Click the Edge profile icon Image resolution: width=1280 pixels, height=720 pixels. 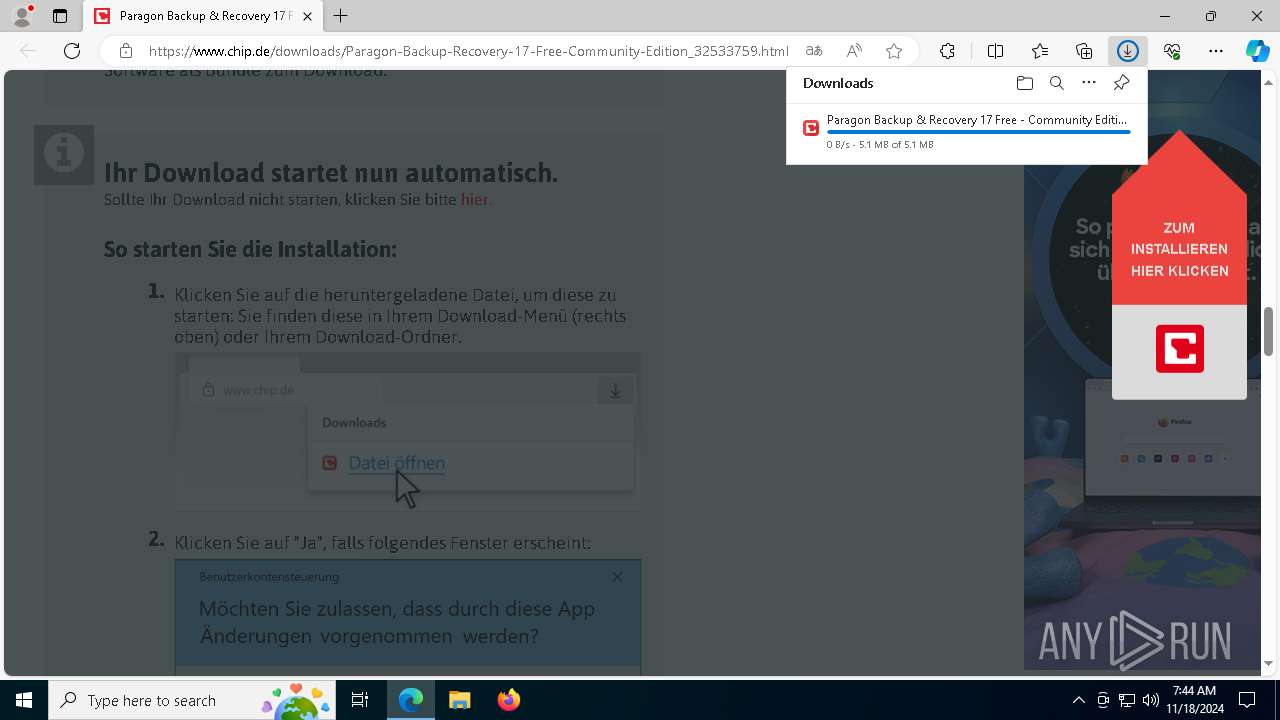tap(22, 16)
